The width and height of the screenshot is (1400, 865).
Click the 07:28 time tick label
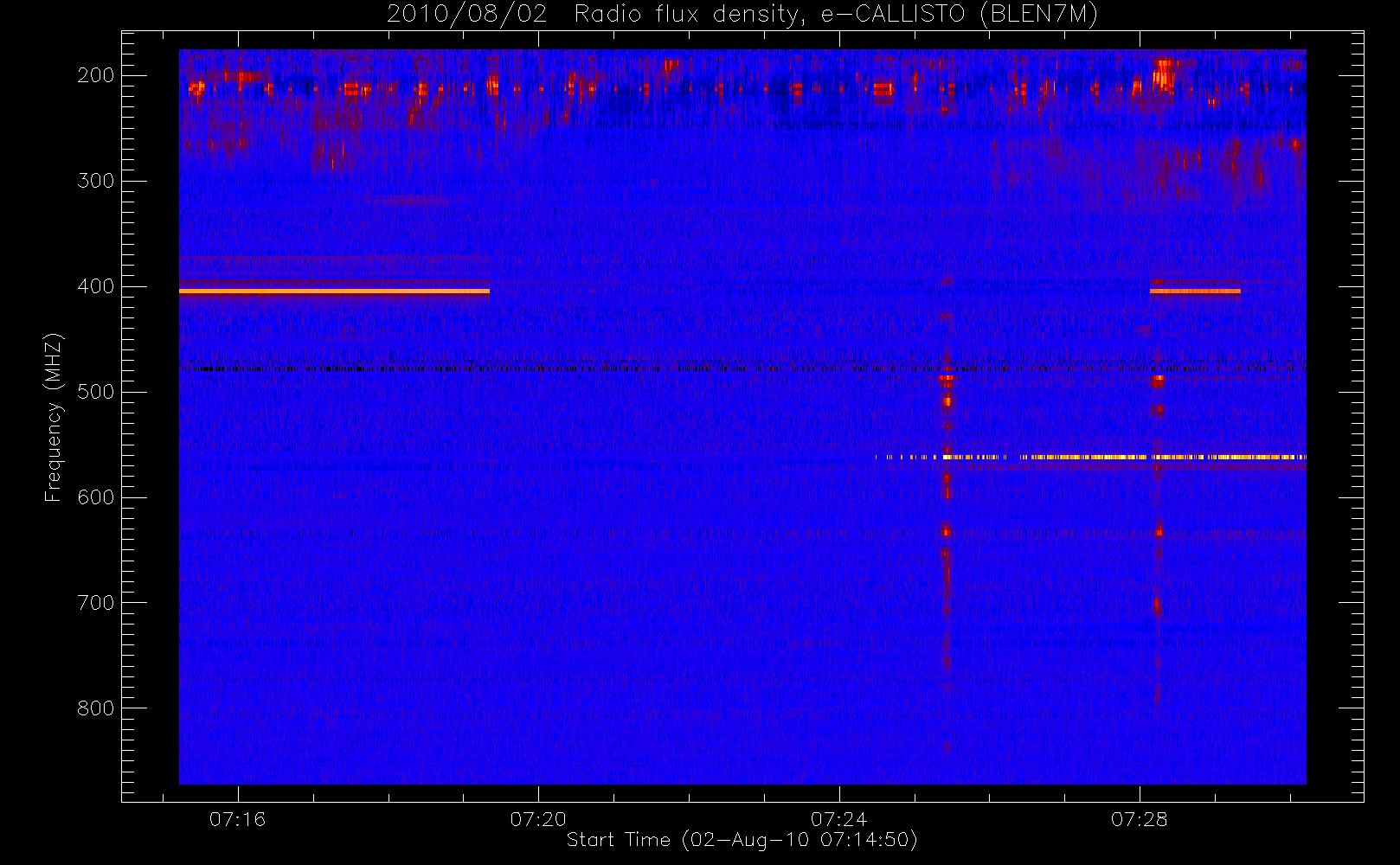pos(1140,819)
